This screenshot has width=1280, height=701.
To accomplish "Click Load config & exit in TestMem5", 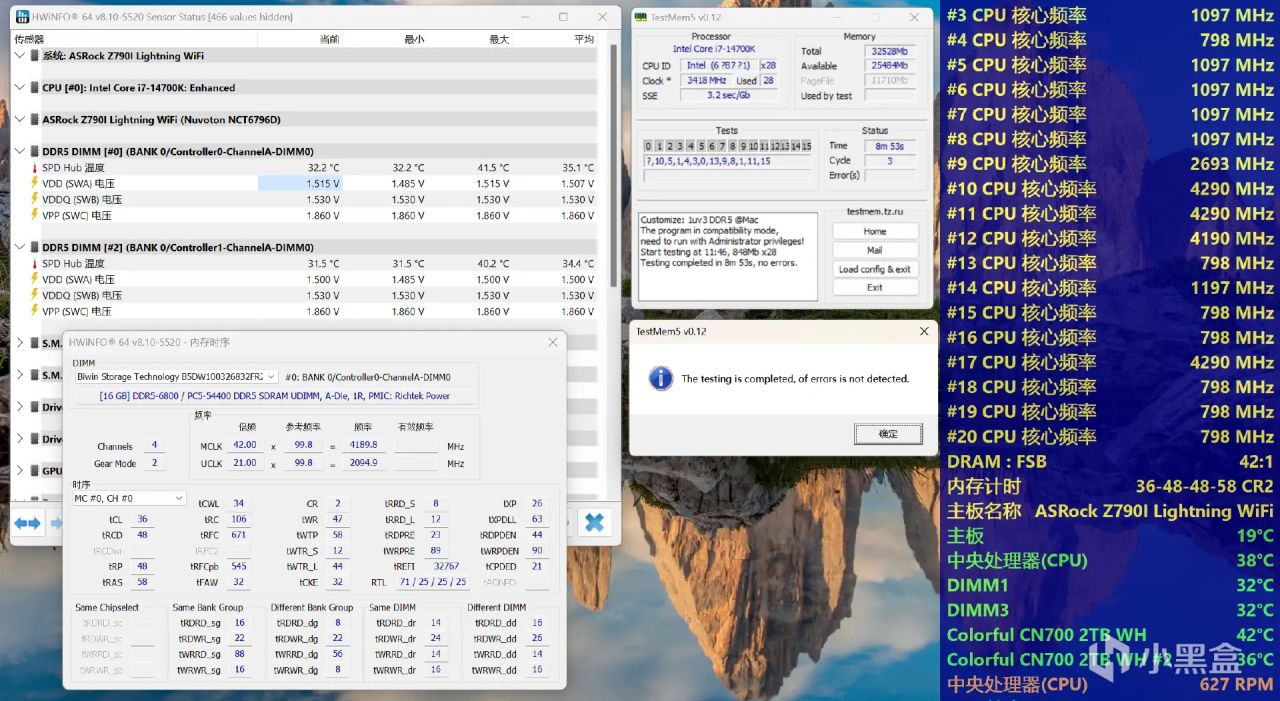I will (x=875, y=269).
